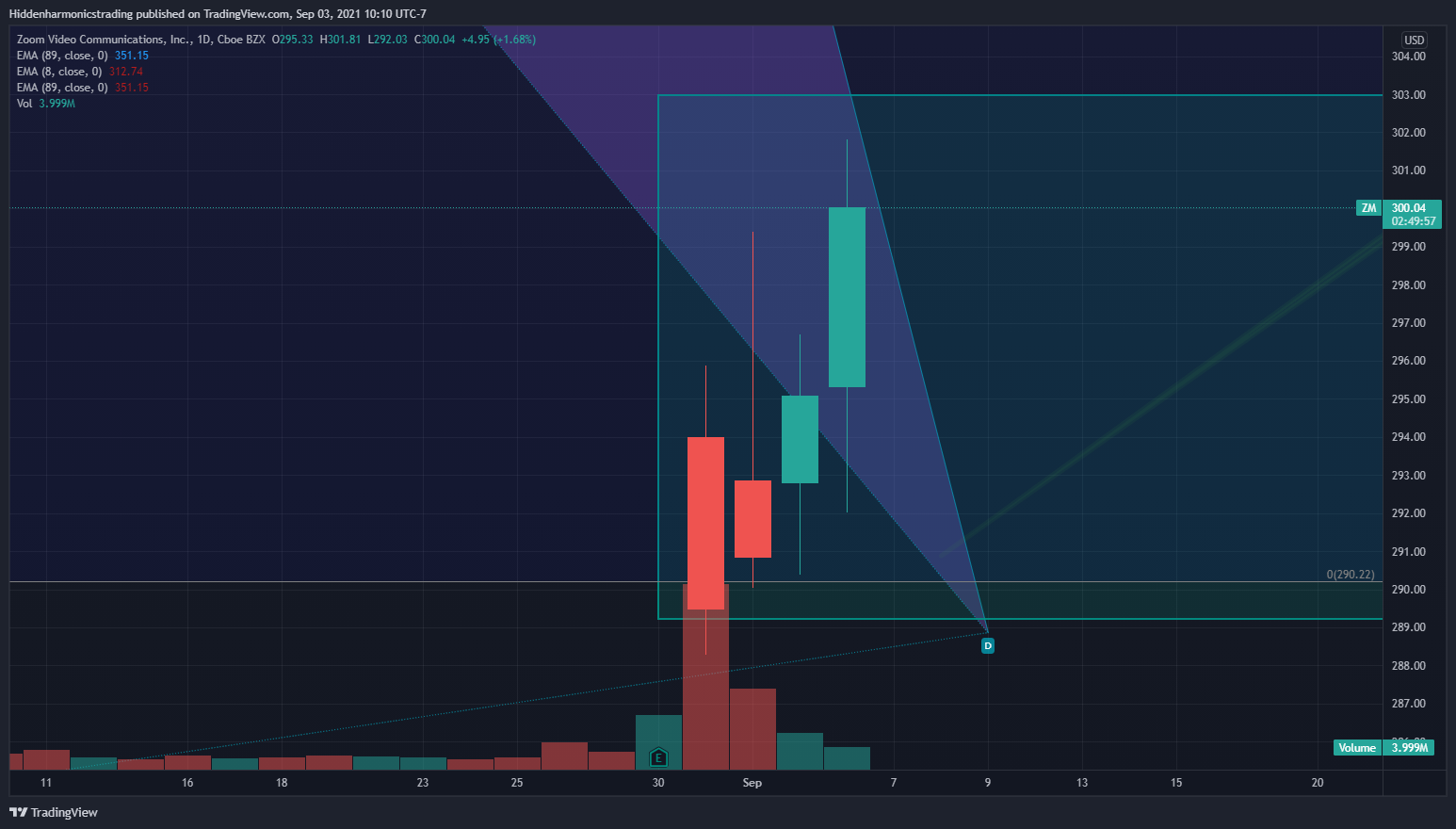Click the tallest red volume bar

705,676
